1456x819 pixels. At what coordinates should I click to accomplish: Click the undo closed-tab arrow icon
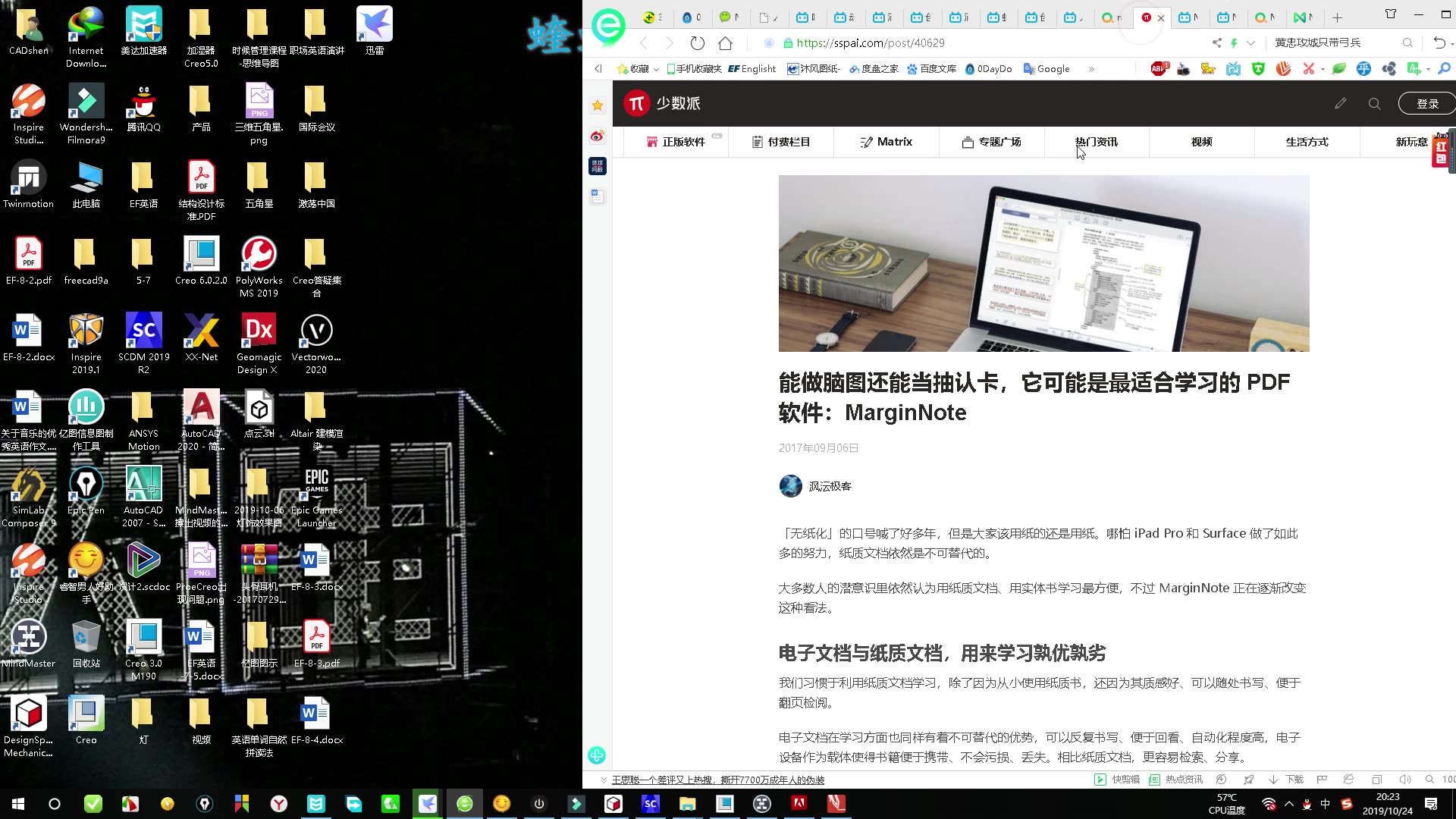1439,43
